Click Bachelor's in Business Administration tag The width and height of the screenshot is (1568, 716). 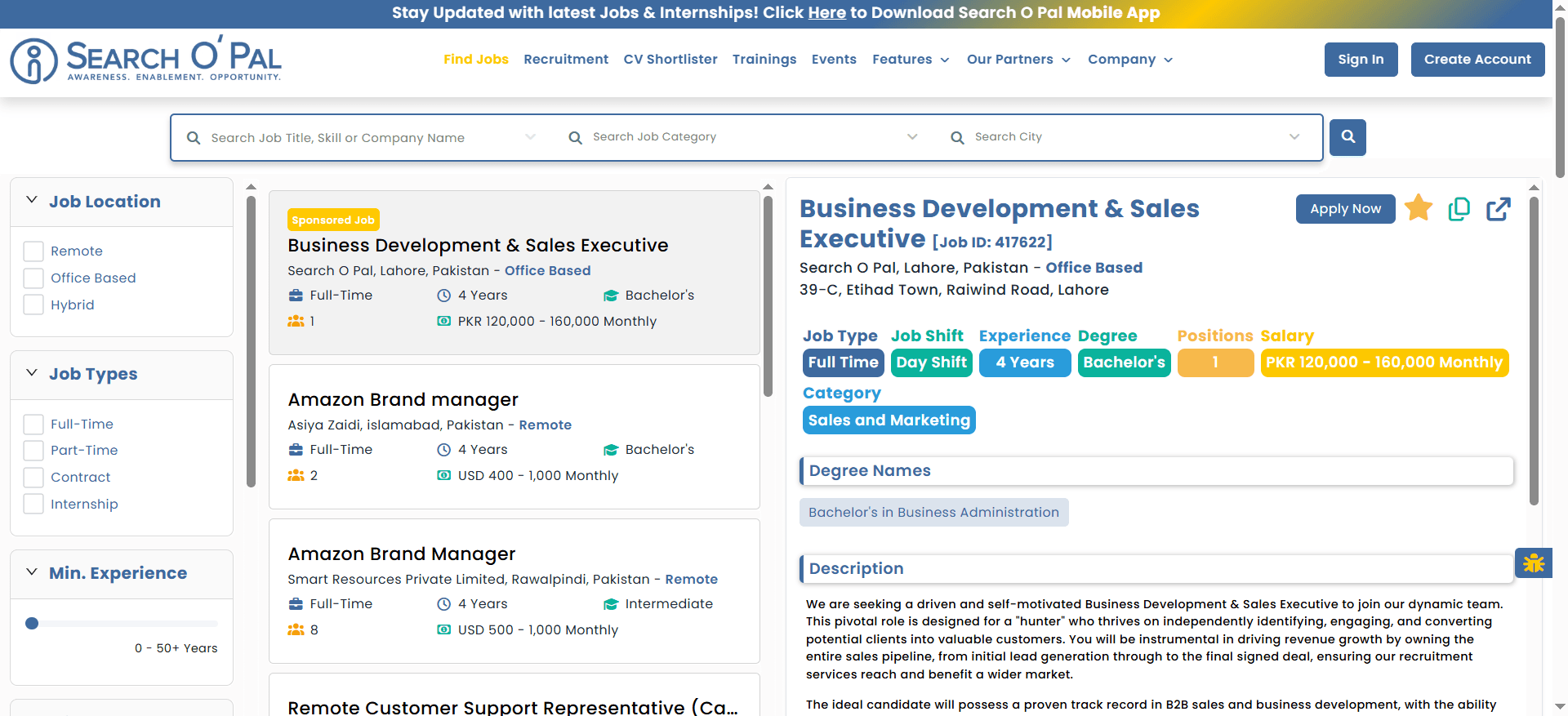tap(934, 513)
